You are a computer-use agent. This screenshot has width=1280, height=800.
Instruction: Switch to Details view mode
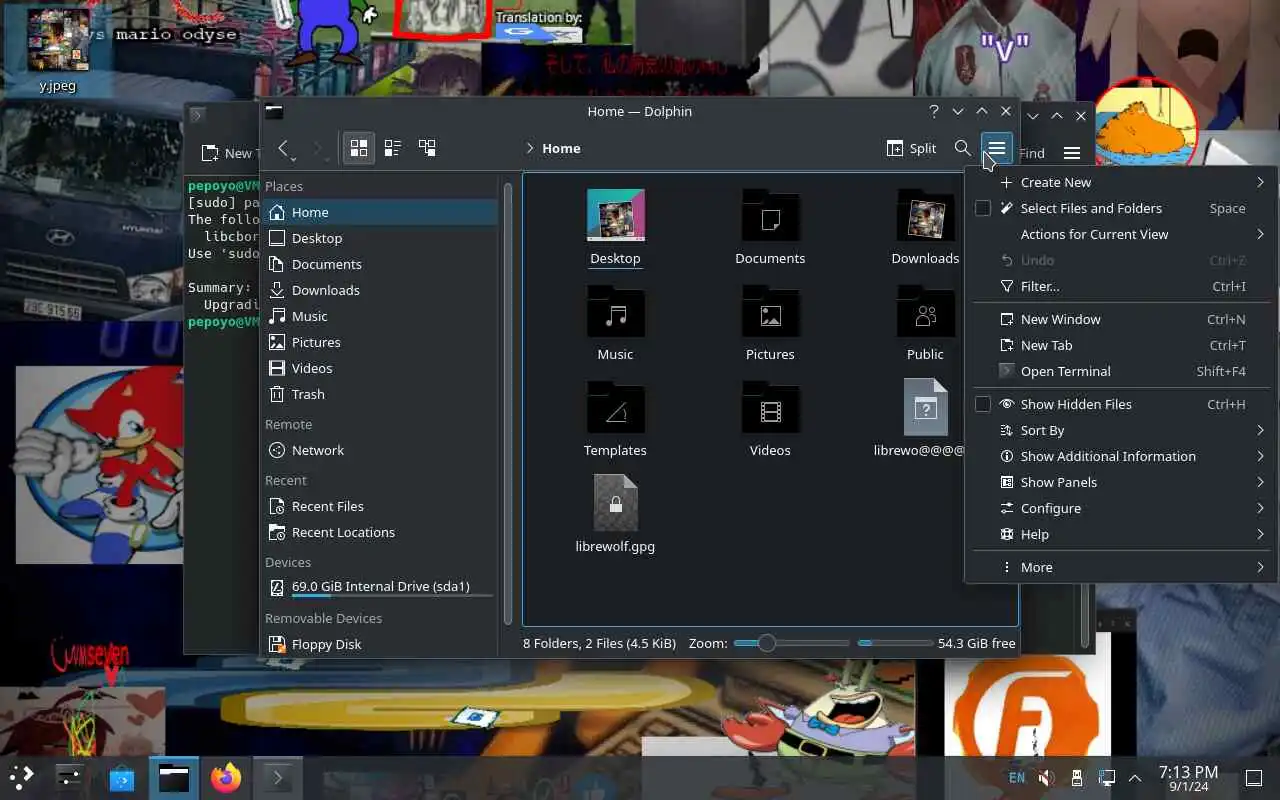coord(427,148)
